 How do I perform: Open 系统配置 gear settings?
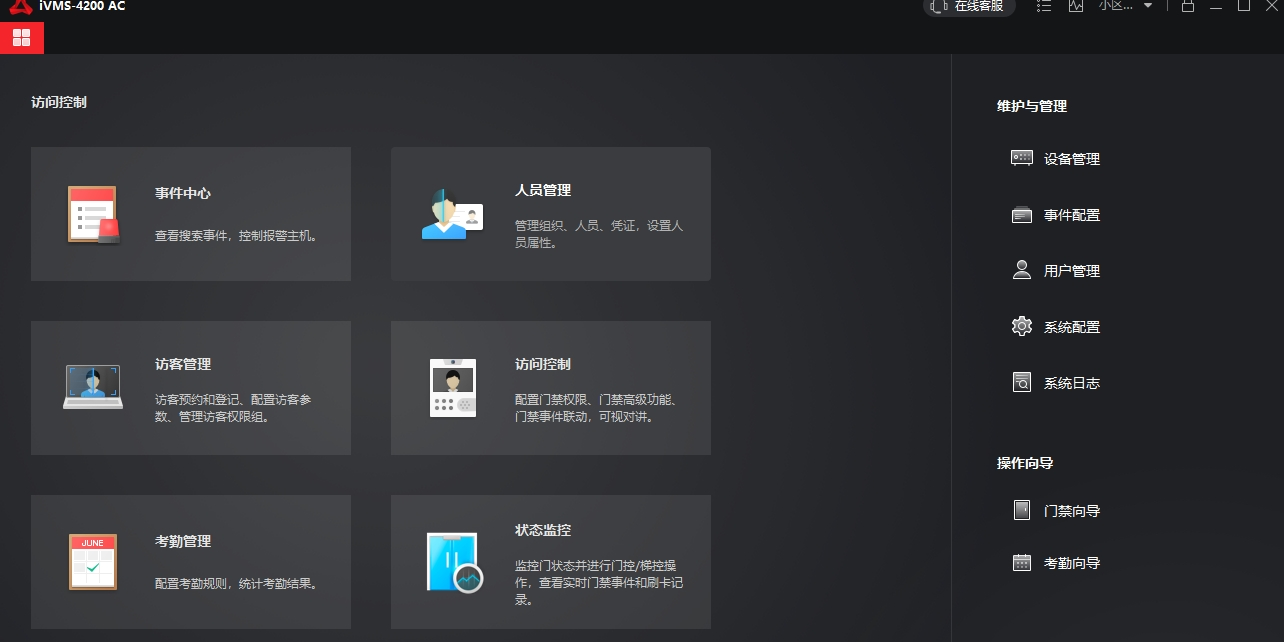coord(1070,327)
